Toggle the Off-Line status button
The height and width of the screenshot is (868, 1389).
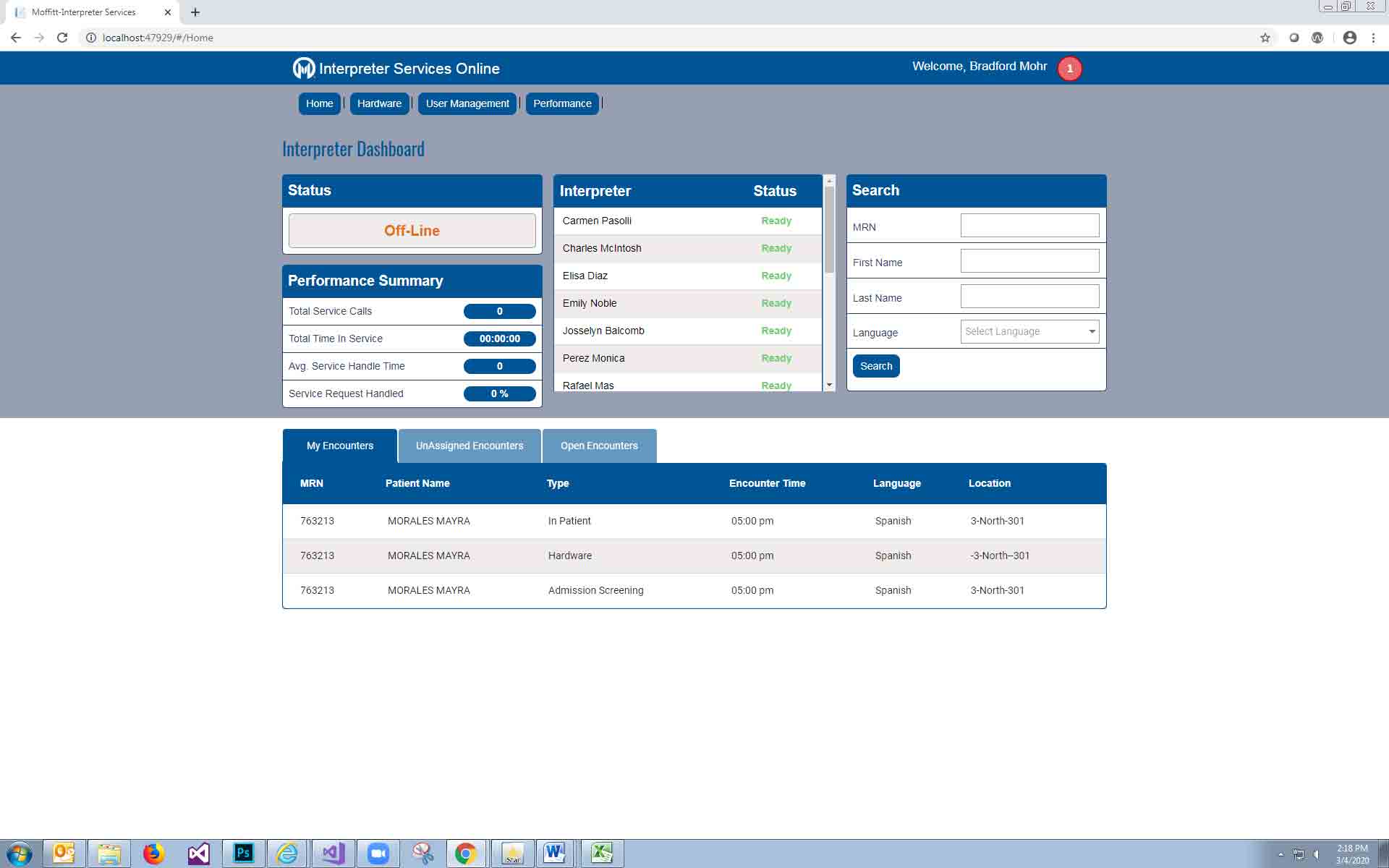[412, 231]
